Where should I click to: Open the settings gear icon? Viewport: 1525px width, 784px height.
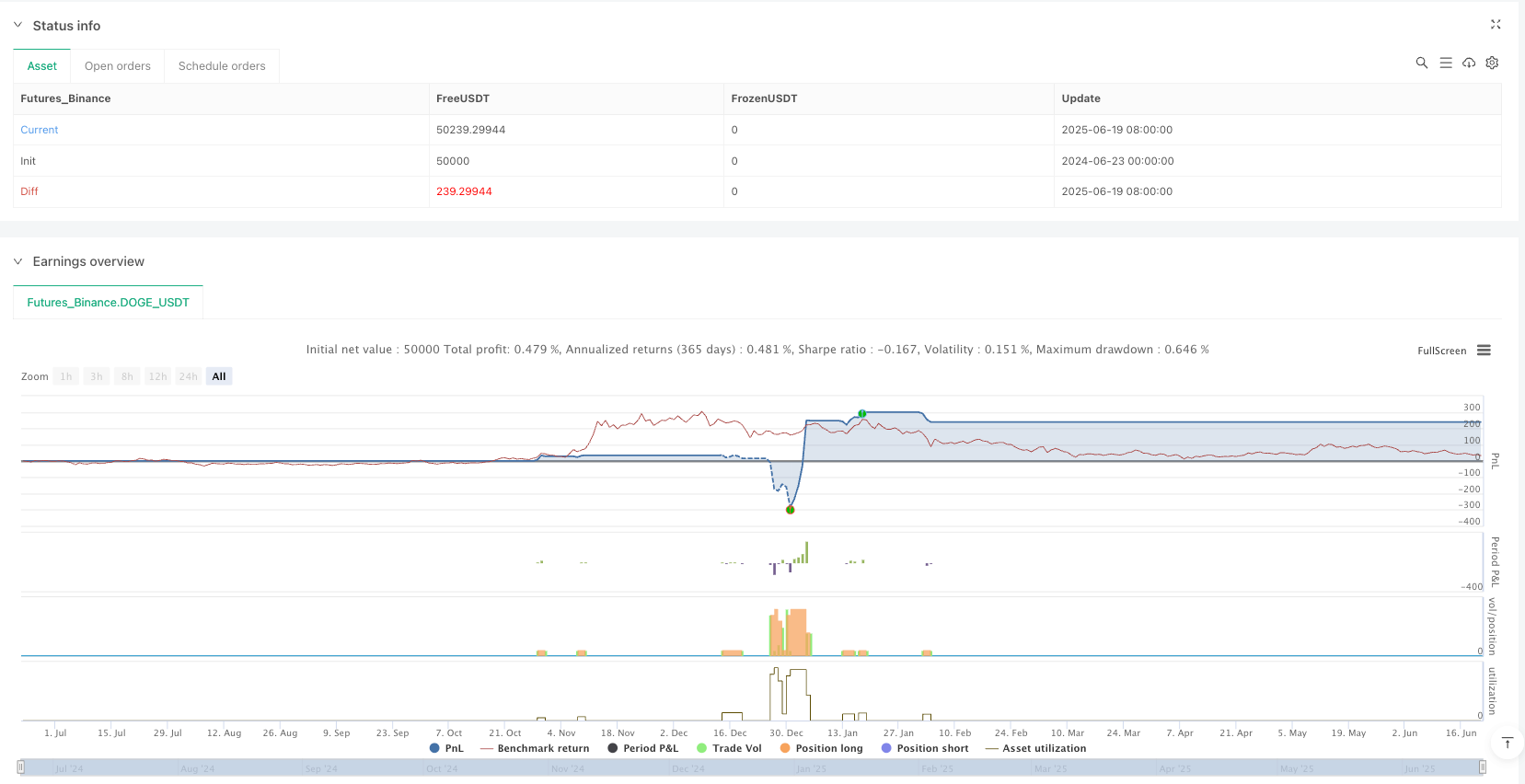(x=1492, y=63)
